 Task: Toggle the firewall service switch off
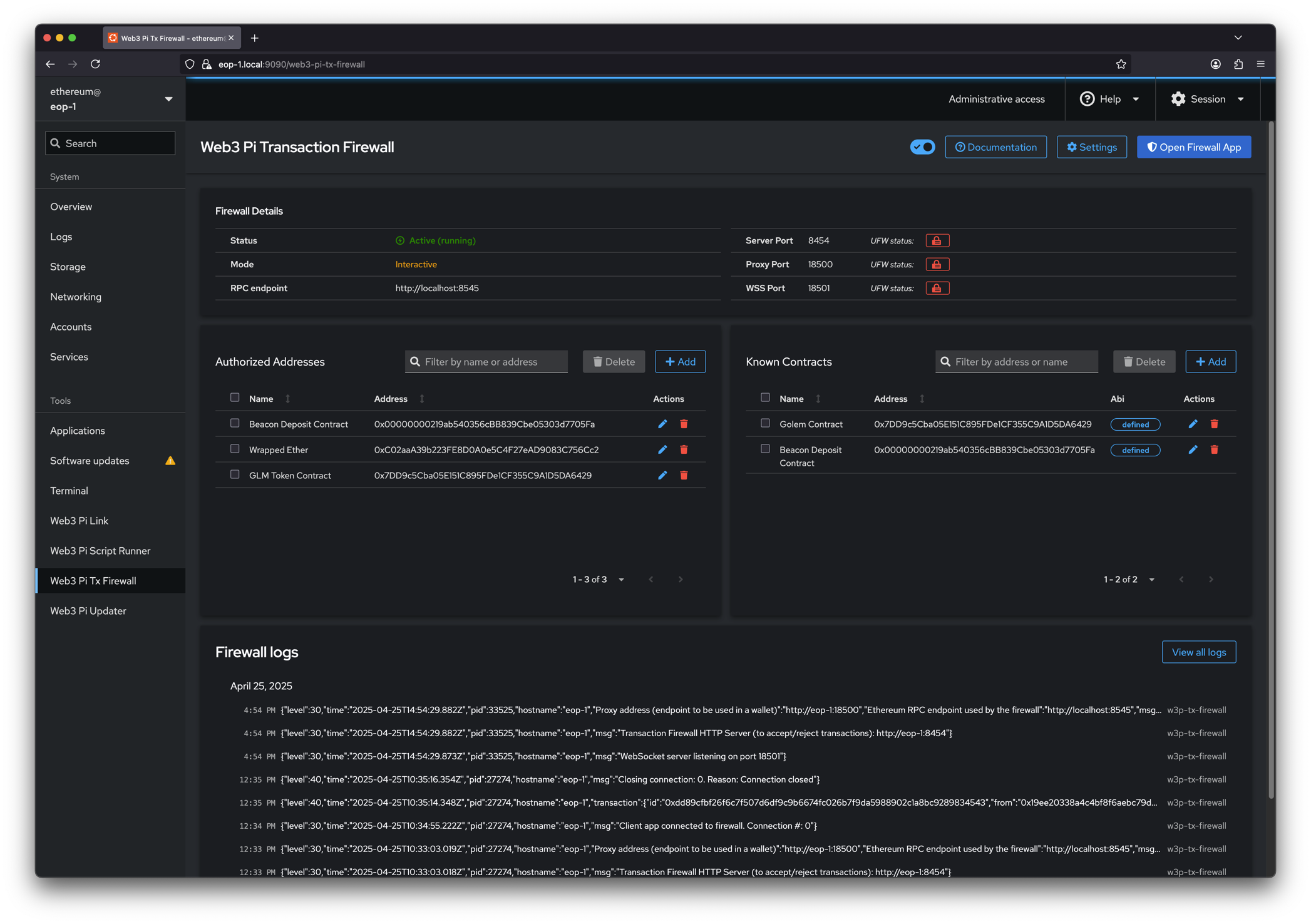coord(922,147)
